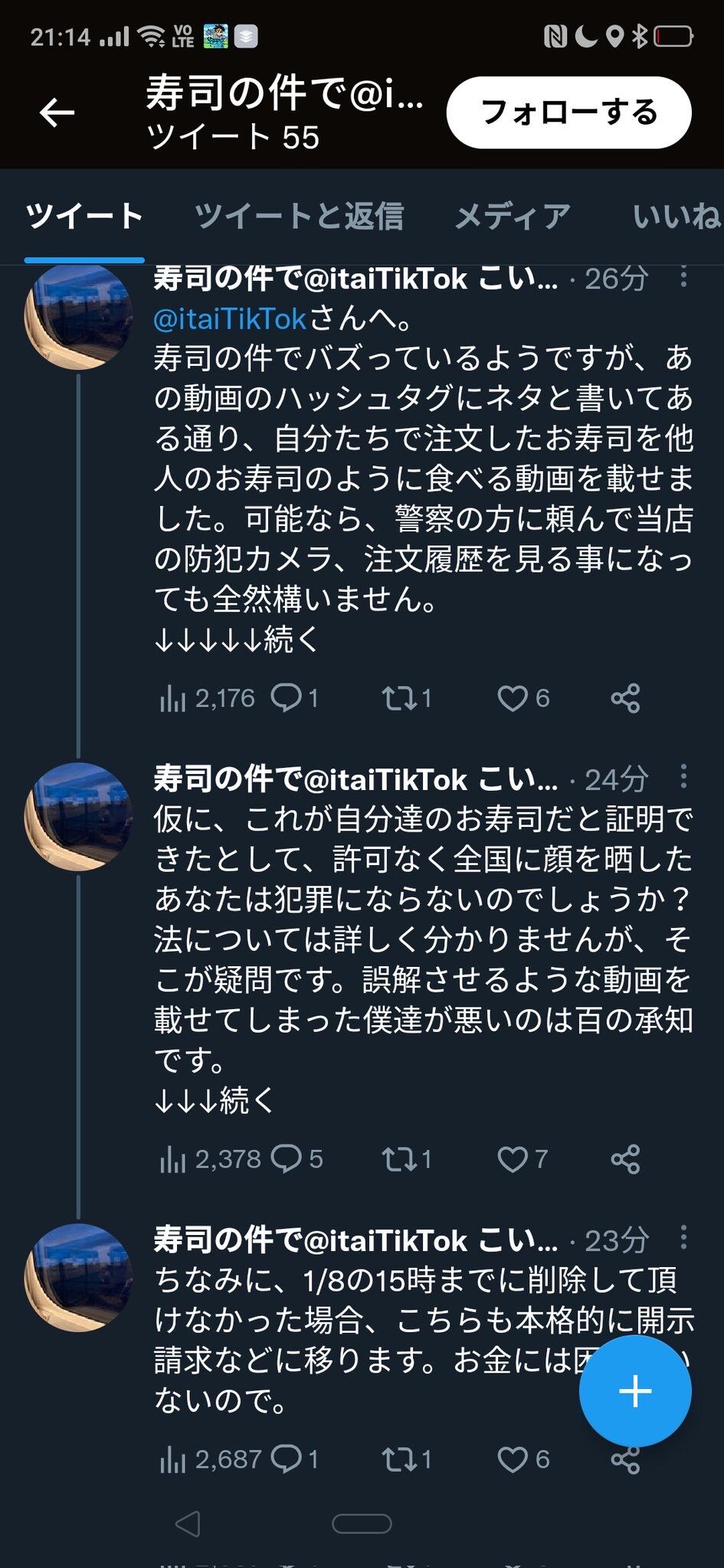The width and height of the screenshot is (724, 1568).
Task: Reply to the tweet with 5 comments
Action: pos(287,1159)
